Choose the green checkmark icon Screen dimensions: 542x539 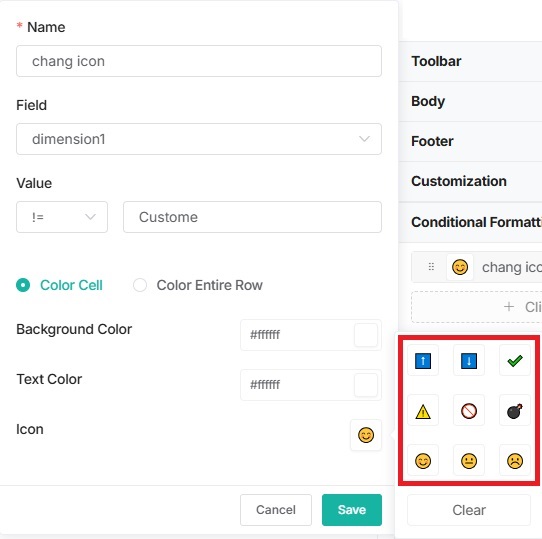515,361
